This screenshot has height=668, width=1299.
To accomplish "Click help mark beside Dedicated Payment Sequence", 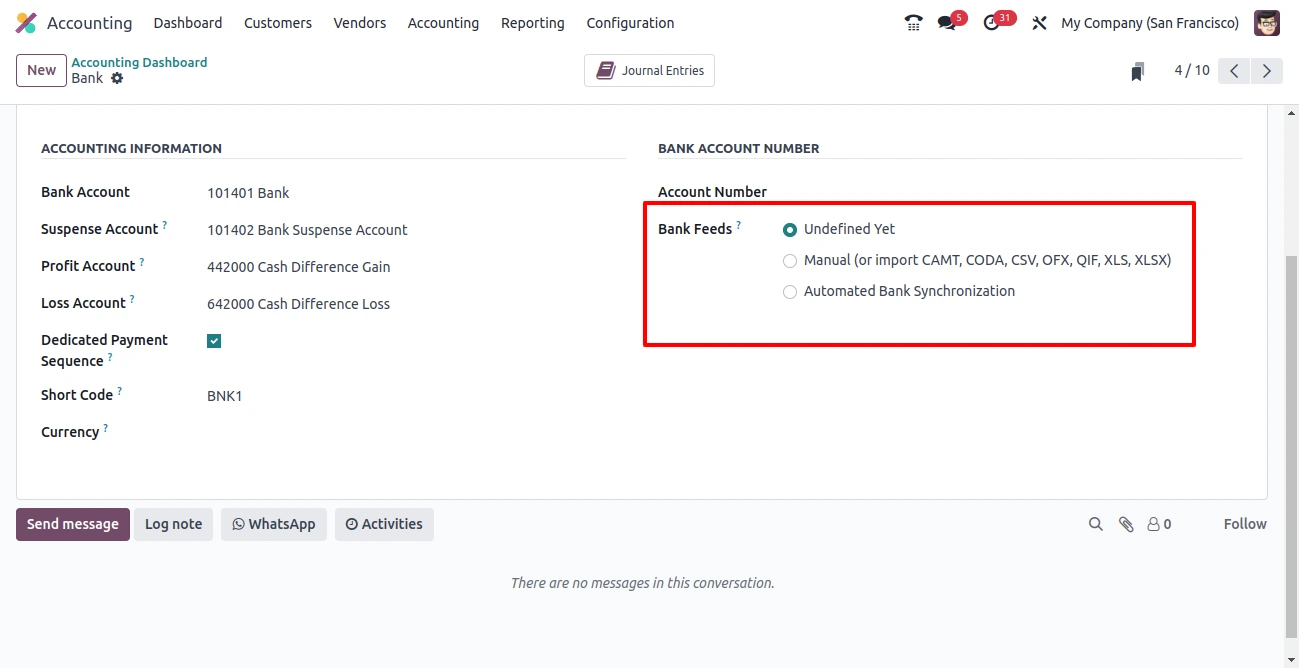I will pos(110,358).
